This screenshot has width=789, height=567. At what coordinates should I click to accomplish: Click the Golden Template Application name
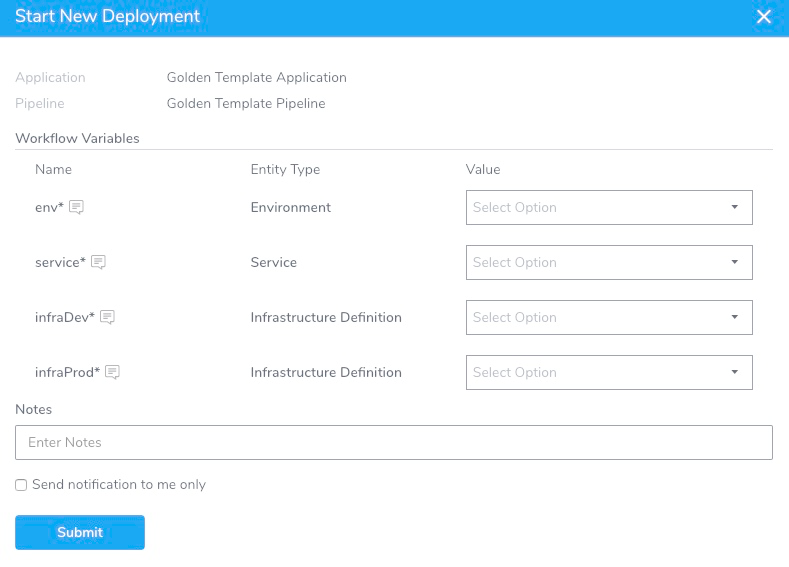257,77
